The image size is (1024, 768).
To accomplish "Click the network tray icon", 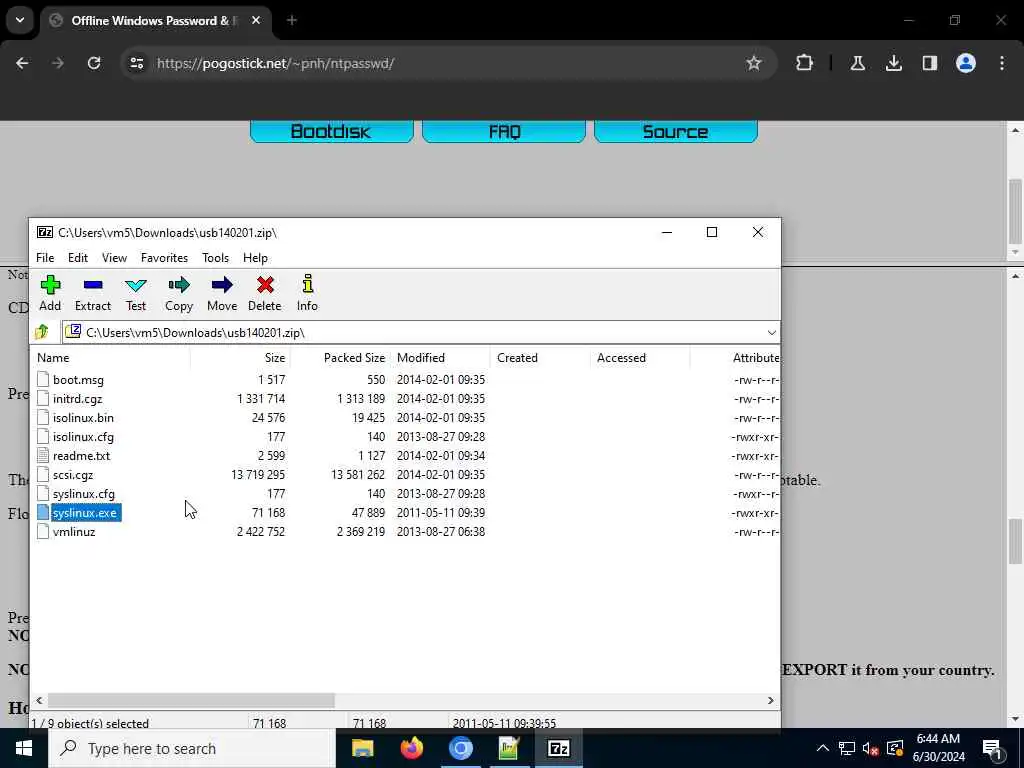I will coord(846,748).
